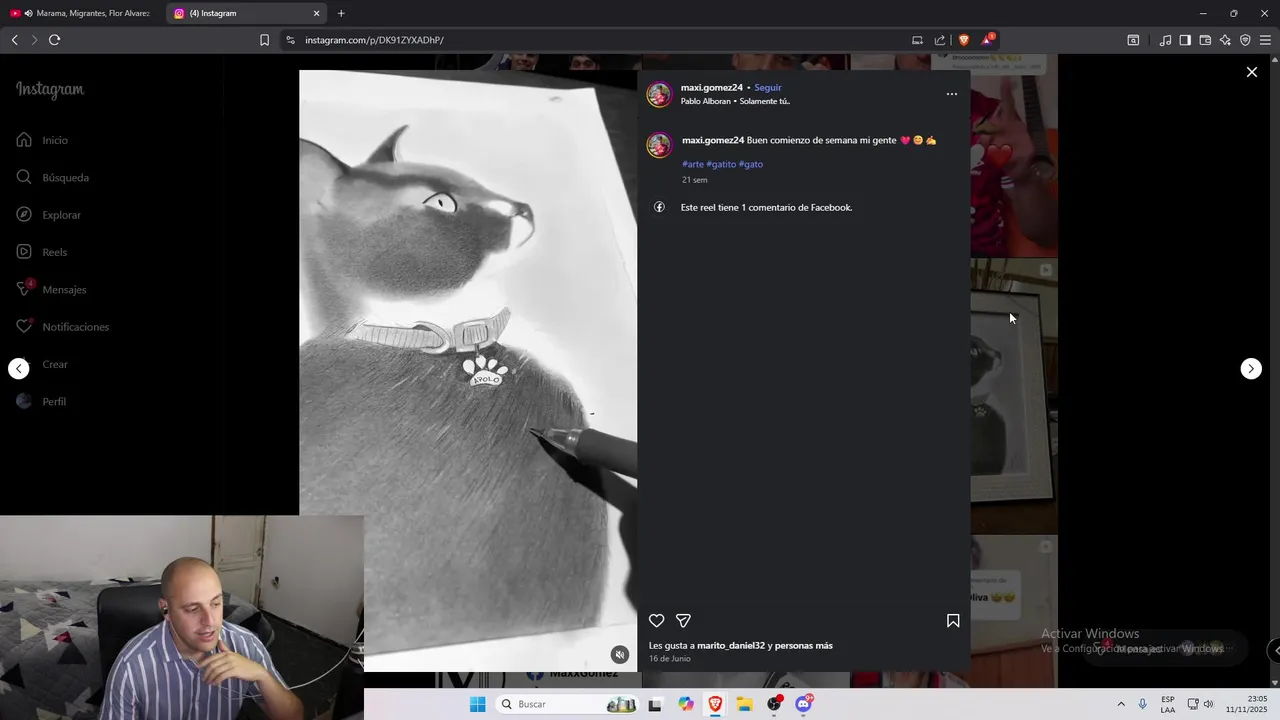Open Brave Shields lion icon
Screen dimensions: 1280x720
coord(964,40)
